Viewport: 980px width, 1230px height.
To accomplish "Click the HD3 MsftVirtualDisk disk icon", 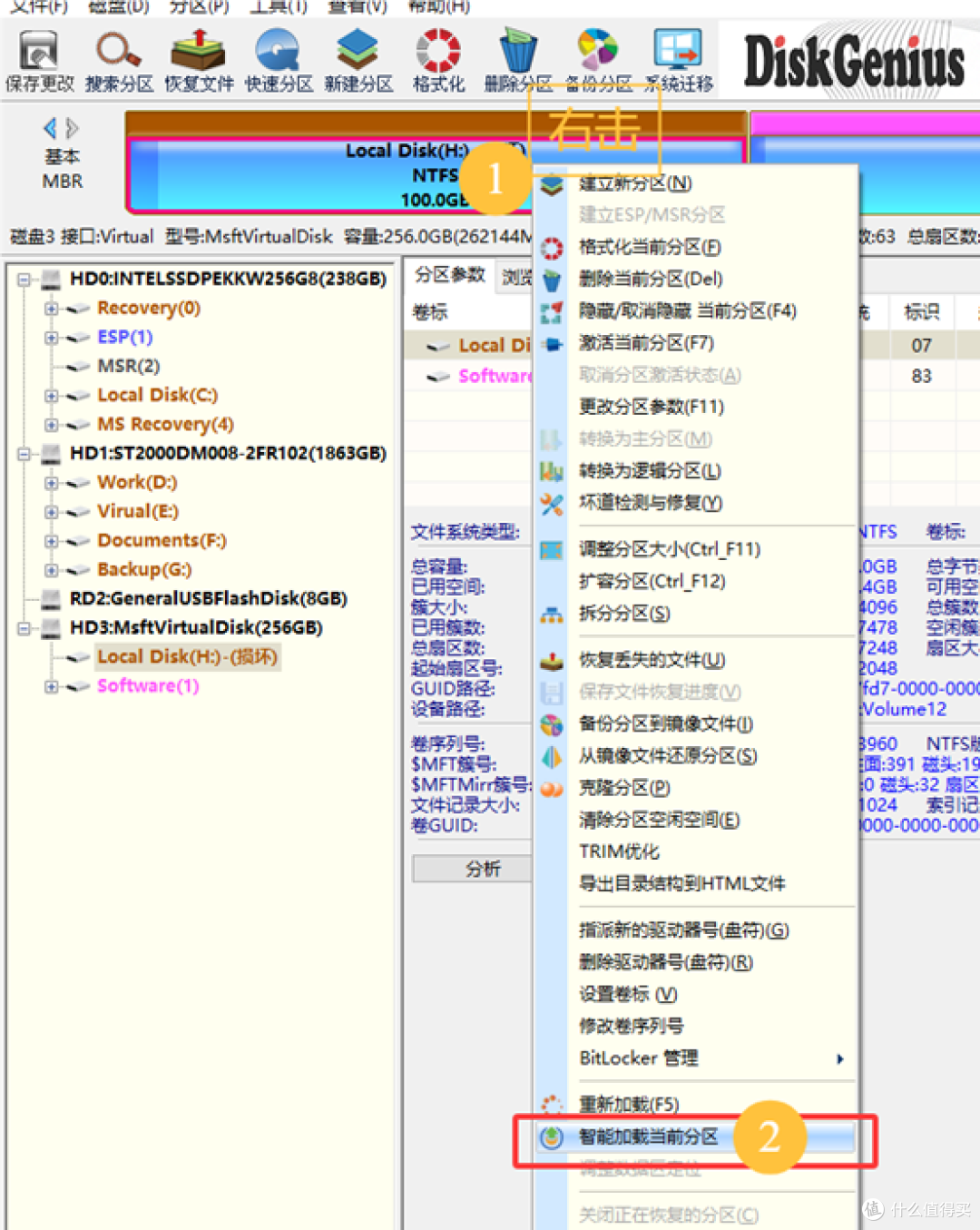I will pyautogui.click(x=51, y=627).
